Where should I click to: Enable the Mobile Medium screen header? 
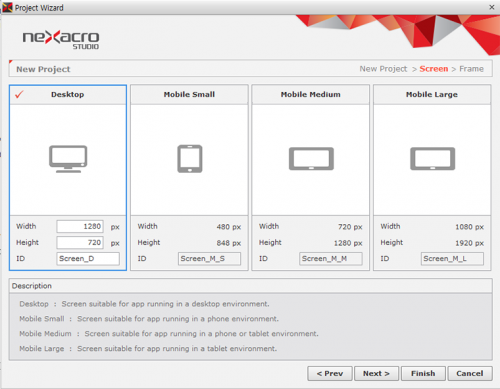point(311,94)
